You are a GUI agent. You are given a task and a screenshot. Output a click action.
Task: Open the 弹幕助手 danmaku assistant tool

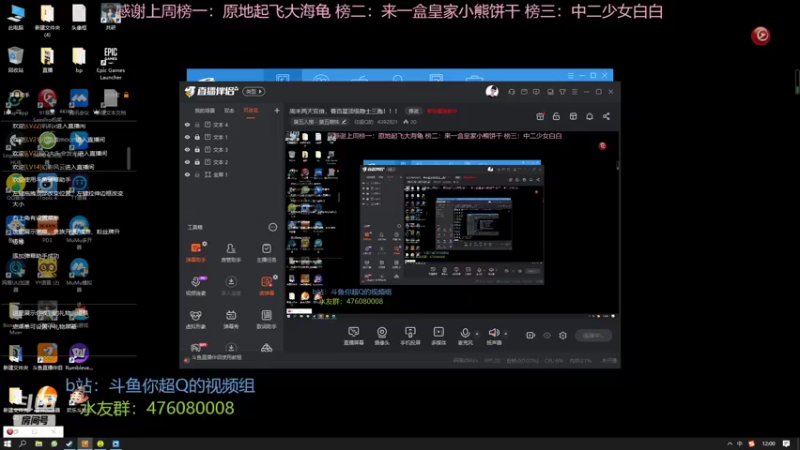[196, 253]
